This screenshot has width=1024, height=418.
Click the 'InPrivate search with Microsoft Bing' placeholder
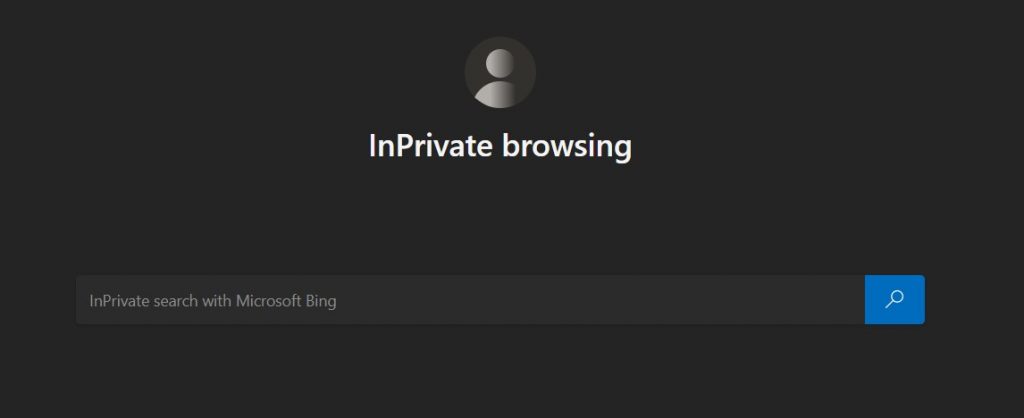click(213, 300)
